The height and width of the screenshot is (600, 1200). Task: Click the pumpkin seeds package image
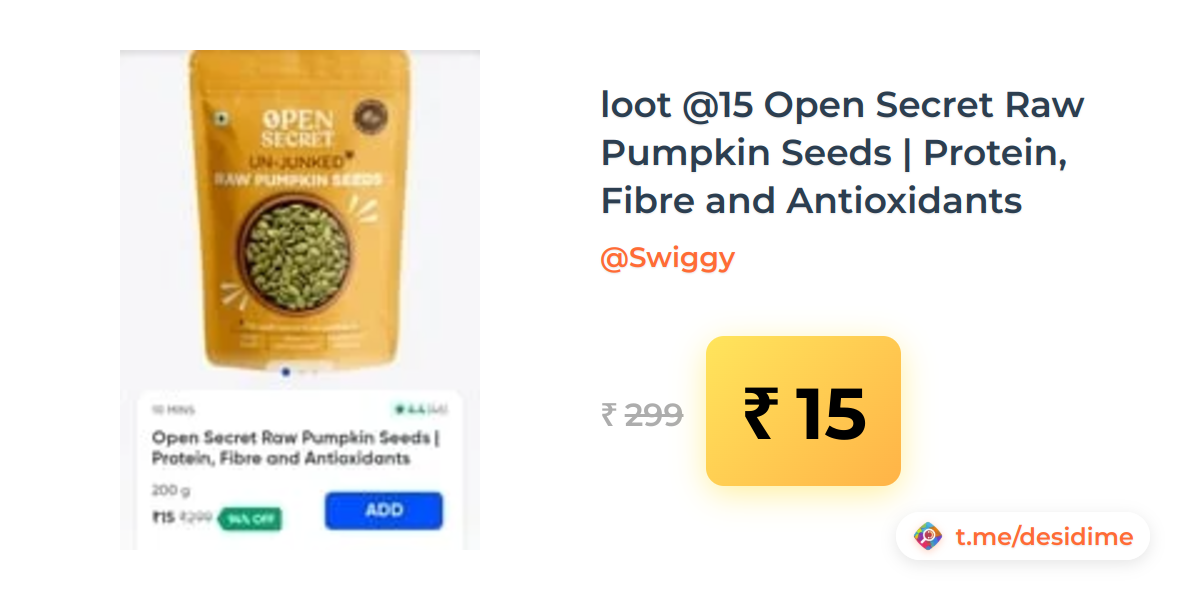point(299,208)
